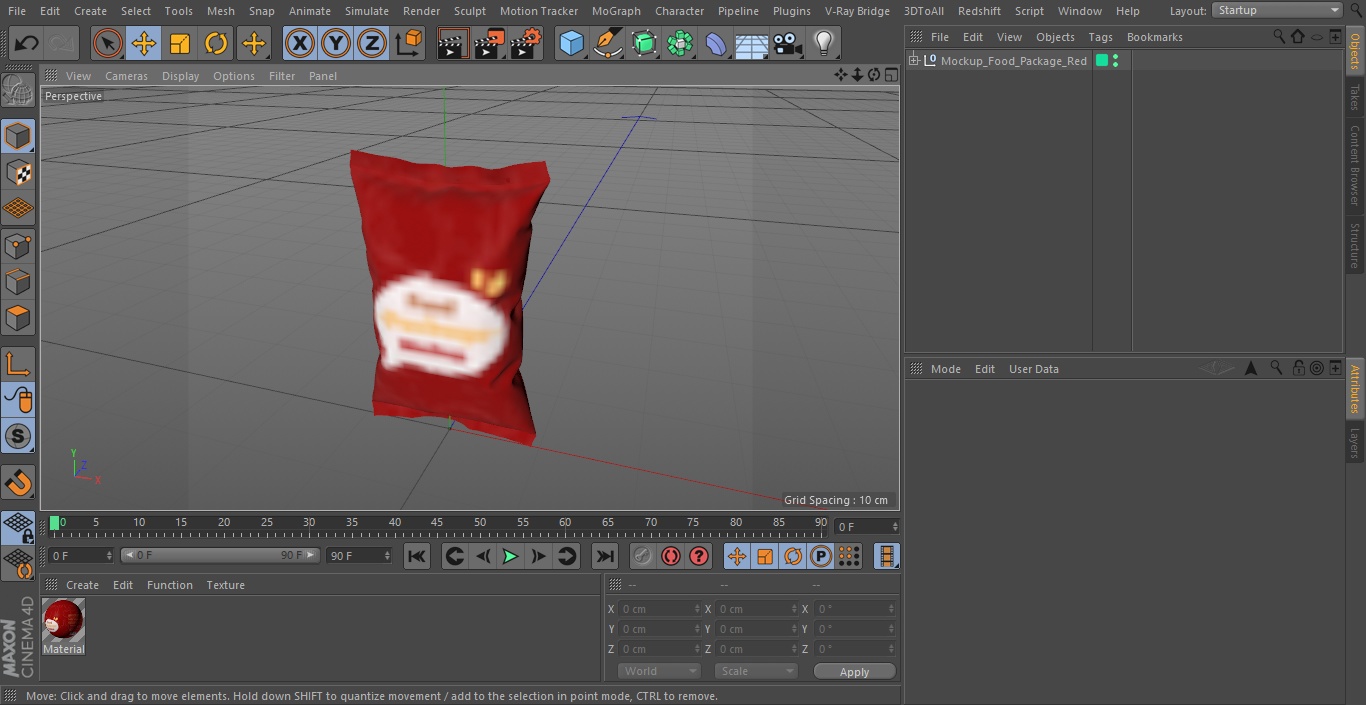Enable Axis mode L-shaped icon
1366x705 pixels.
tap(18, 363)
